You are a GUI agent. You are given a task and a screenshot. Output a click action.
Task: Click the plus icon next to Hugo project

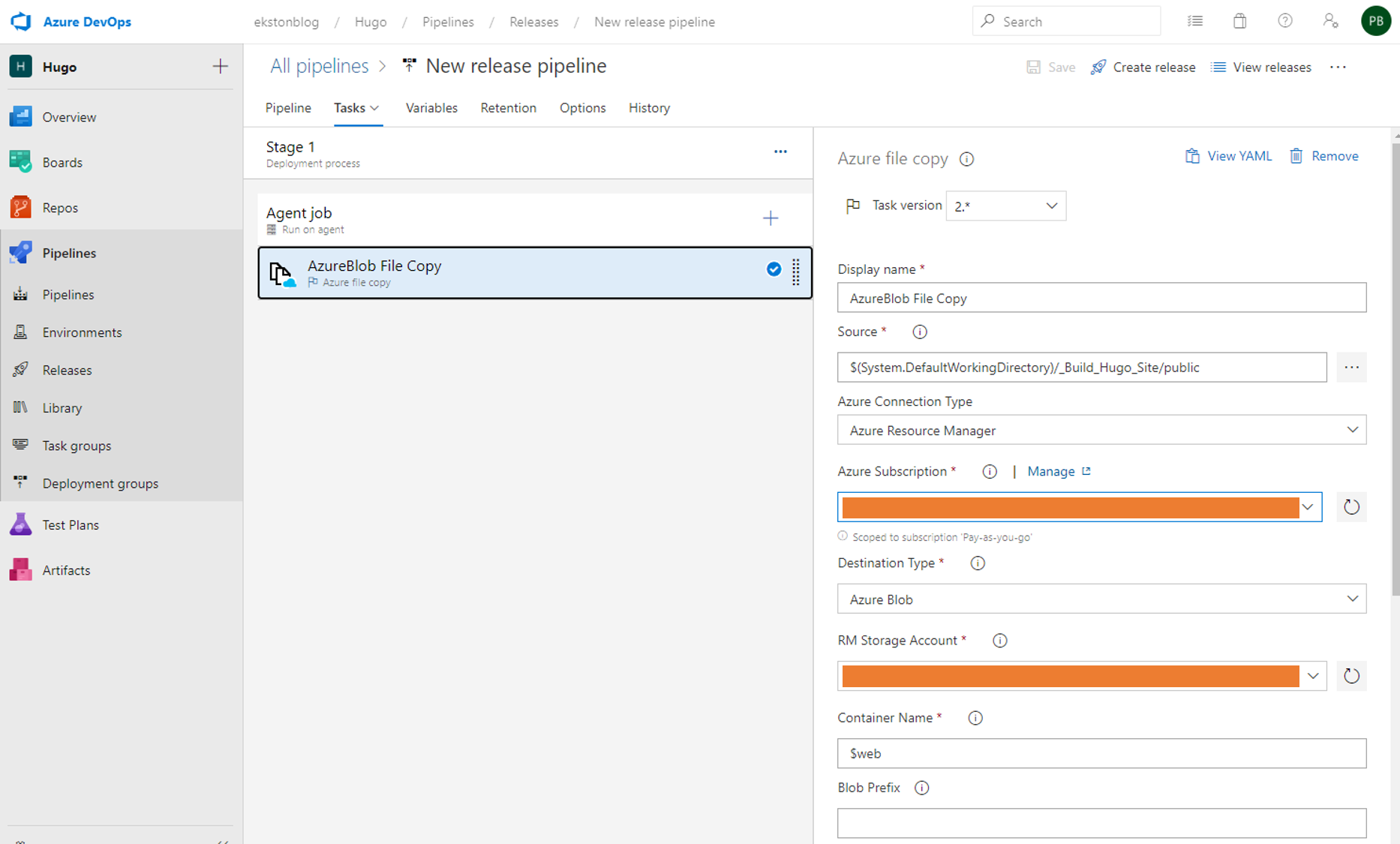[220, 67]
